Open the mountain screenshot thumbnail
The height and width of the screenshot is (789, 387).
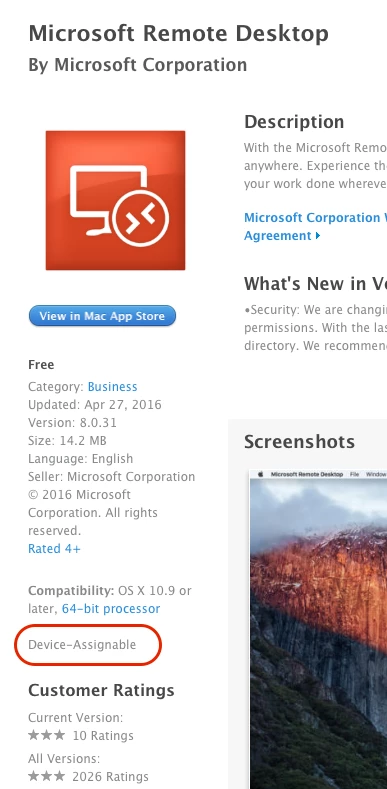(318, 629)
